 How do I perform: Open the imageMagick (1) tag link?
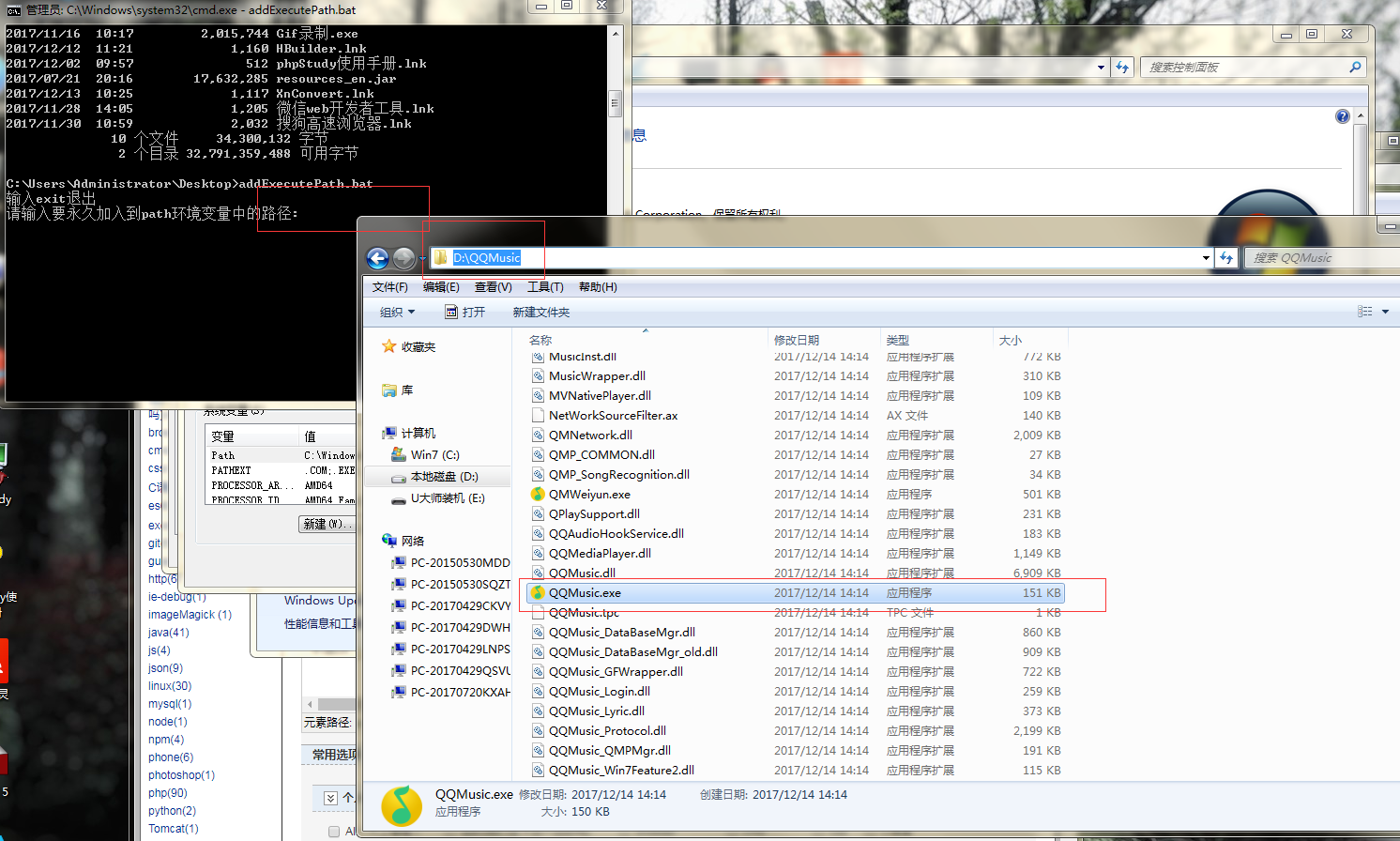190,615
